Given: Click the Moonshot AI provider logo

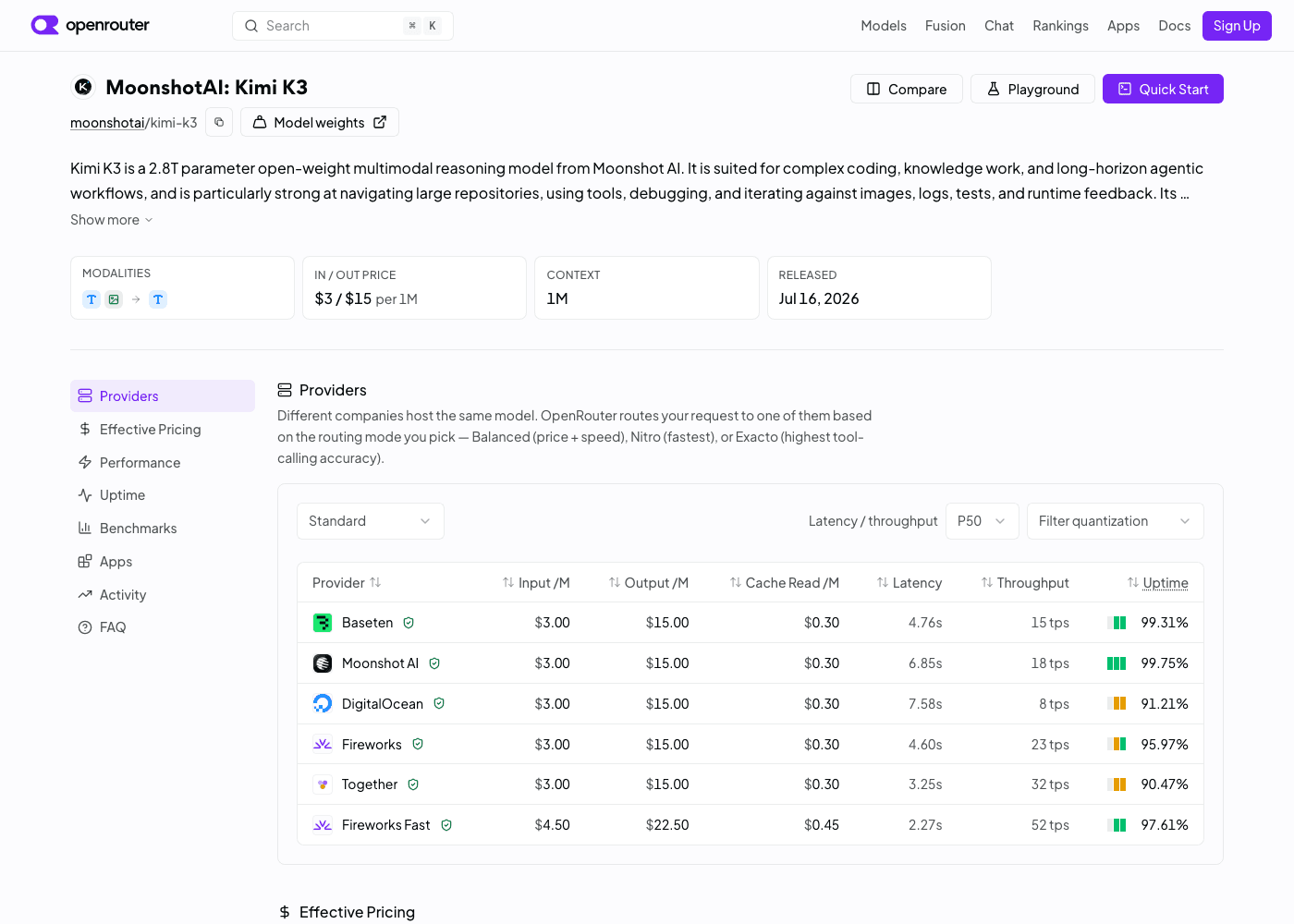Looking at the screenshot, I should 323,663.
